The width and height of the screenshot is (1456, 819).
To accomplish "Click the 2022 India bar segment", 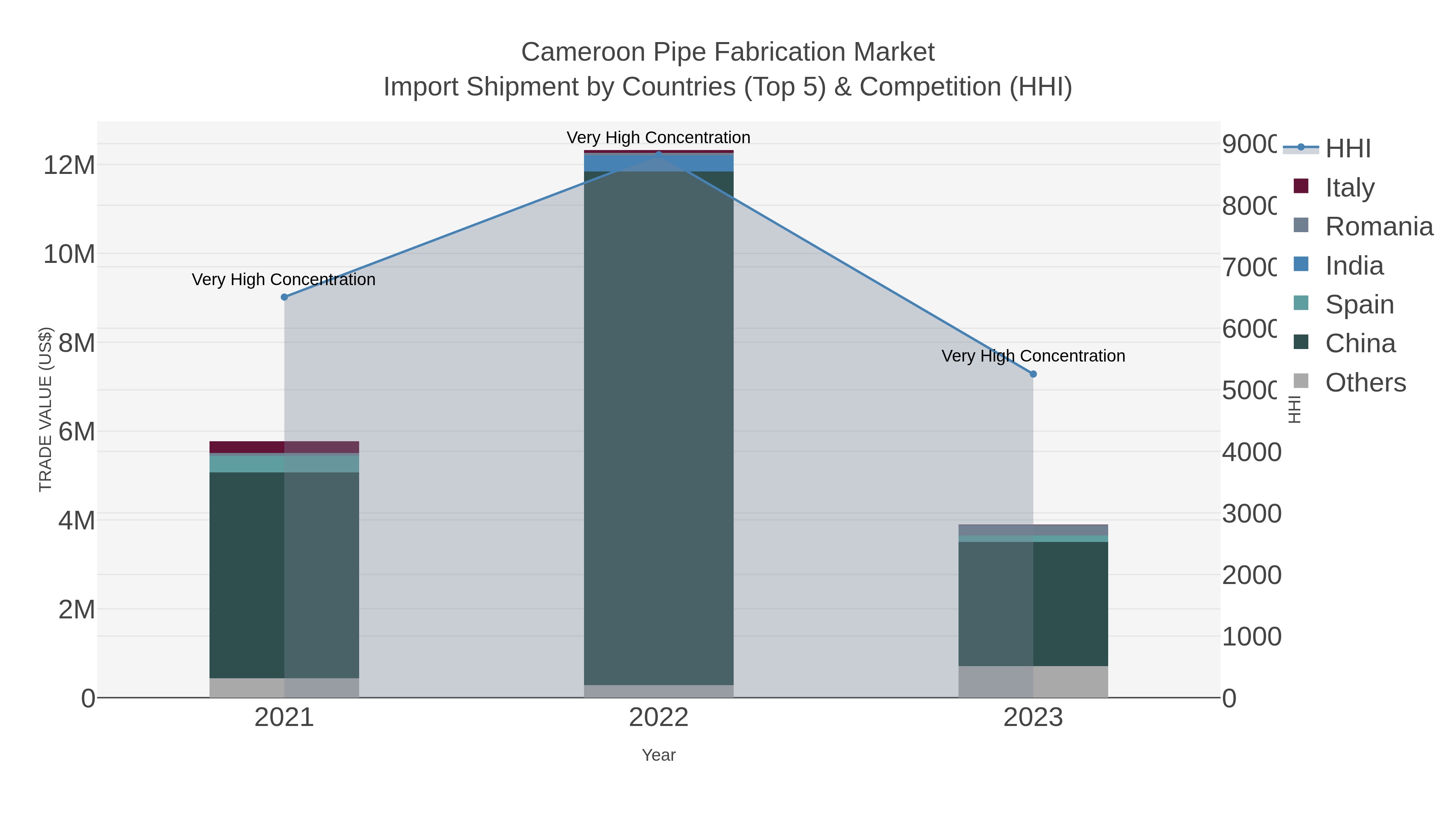I will point(658,163).
